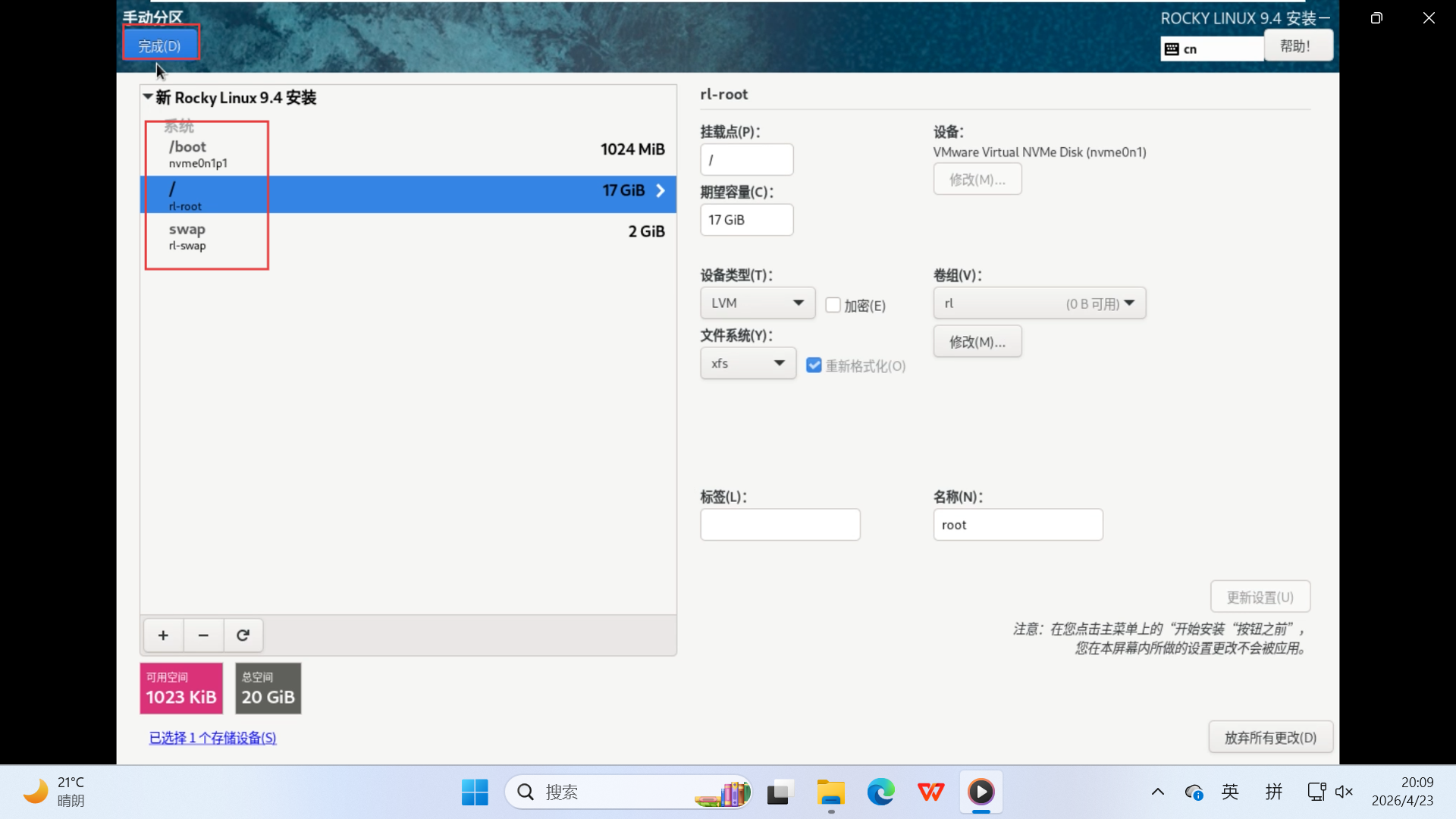Click the Windows Start button
This screenshot has width=1456, height=819.
475,792
